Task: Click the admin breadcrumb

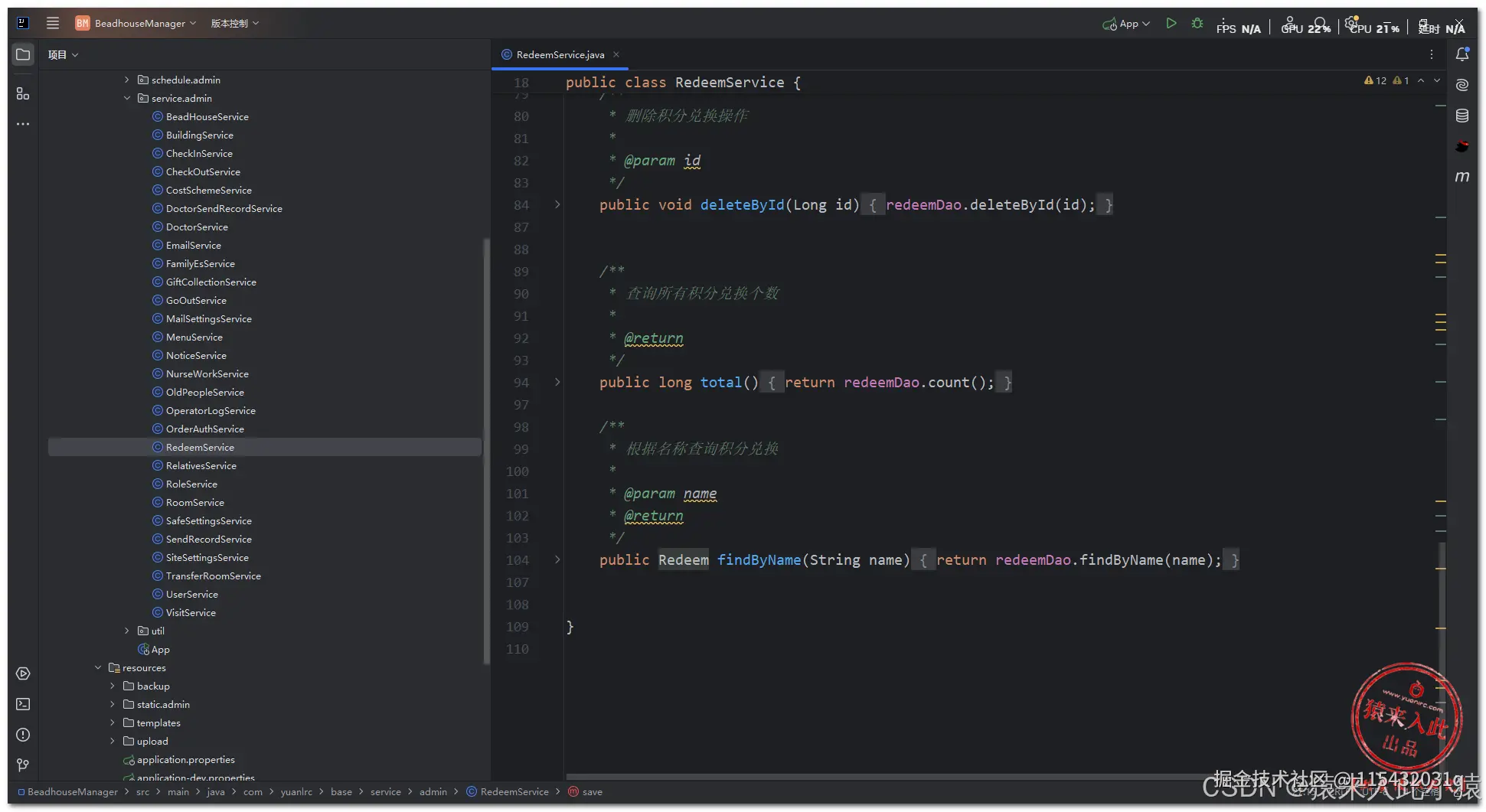Action: 433,792
